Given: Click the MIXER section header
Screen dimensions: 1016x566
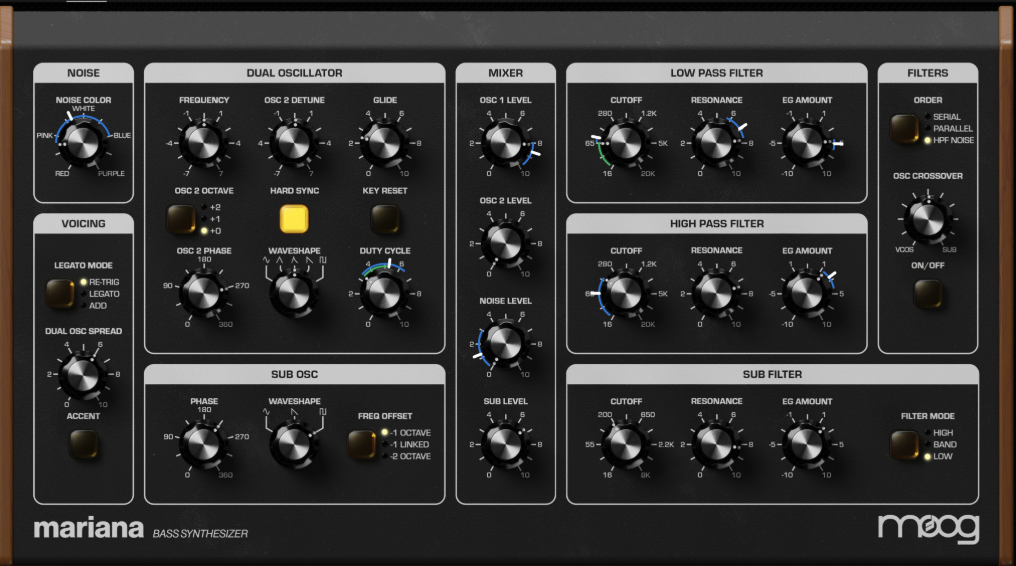Looking at the screenshot, I should pos(505,73).
